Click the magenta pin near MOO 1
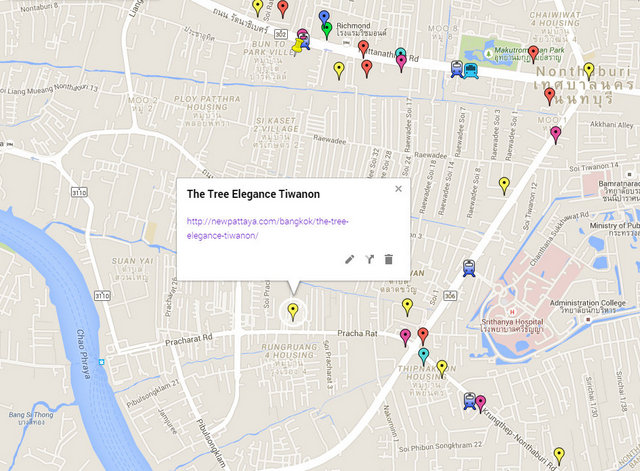Image resolution: width=640 pixels, height=471 pixels. tap(556, 135)
